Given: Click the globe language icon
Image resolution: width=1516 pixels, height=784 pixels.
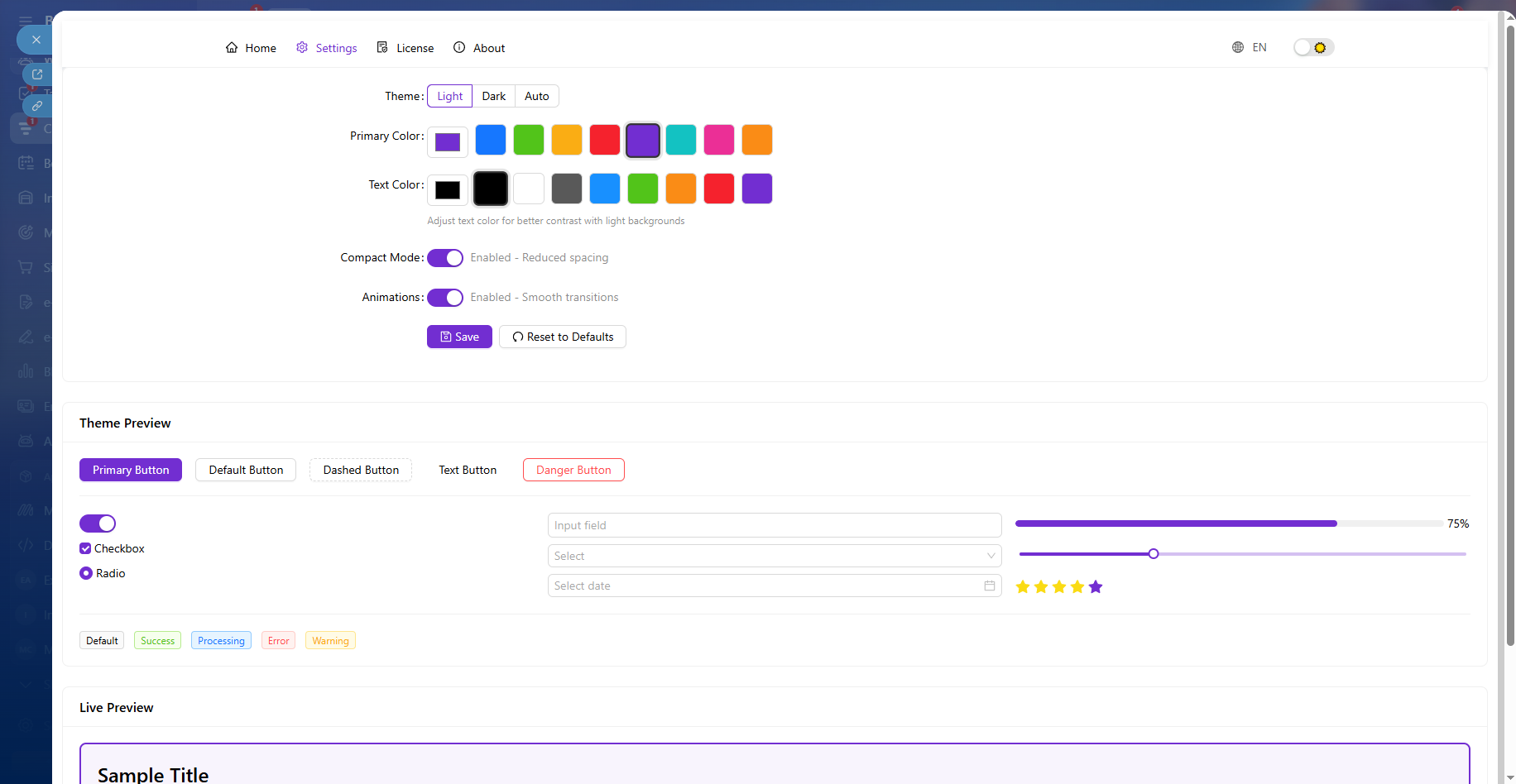Looking at the screenshot, I should (1238, 48).
